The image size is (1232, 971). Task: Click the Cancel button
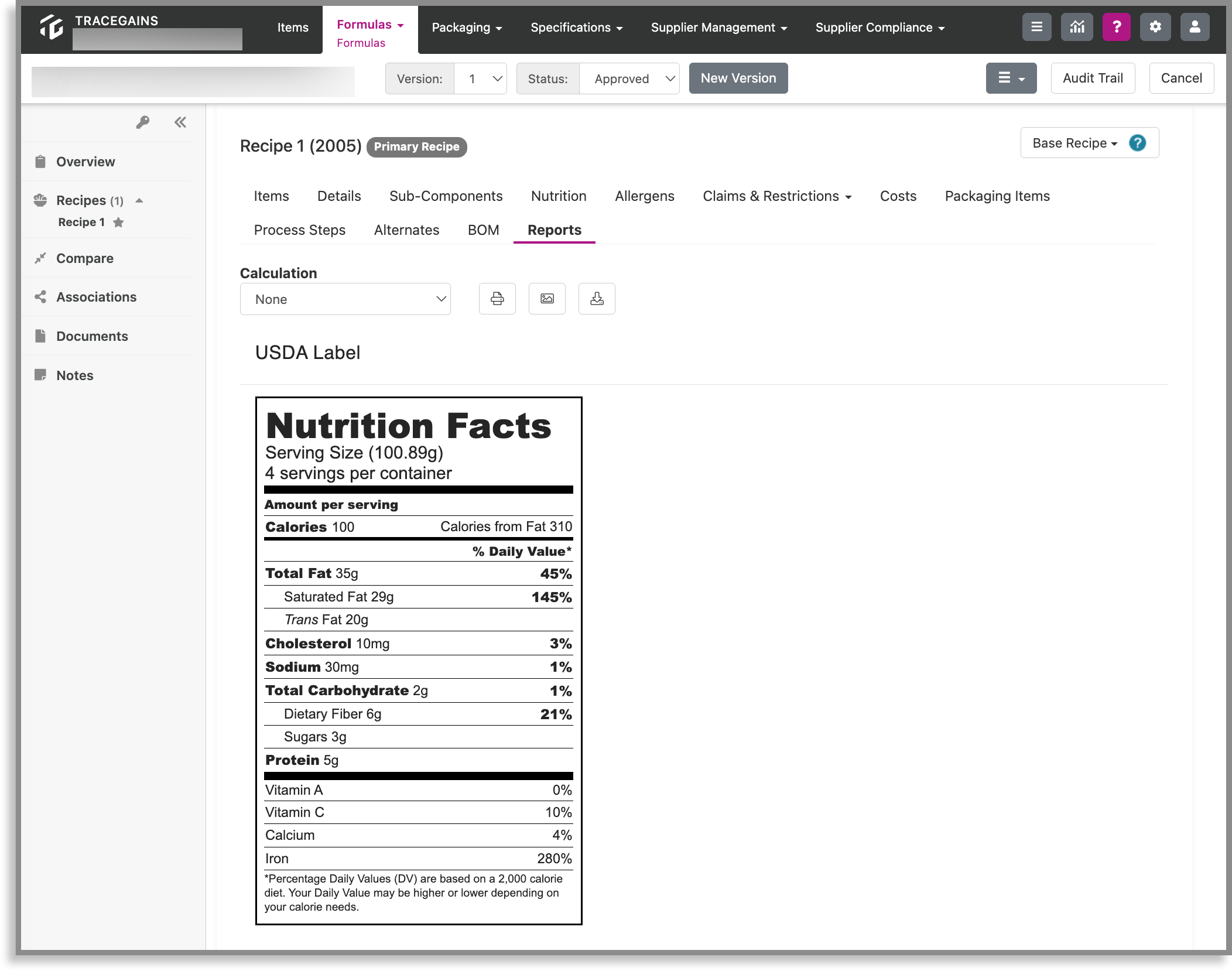tap(1181, 78)
